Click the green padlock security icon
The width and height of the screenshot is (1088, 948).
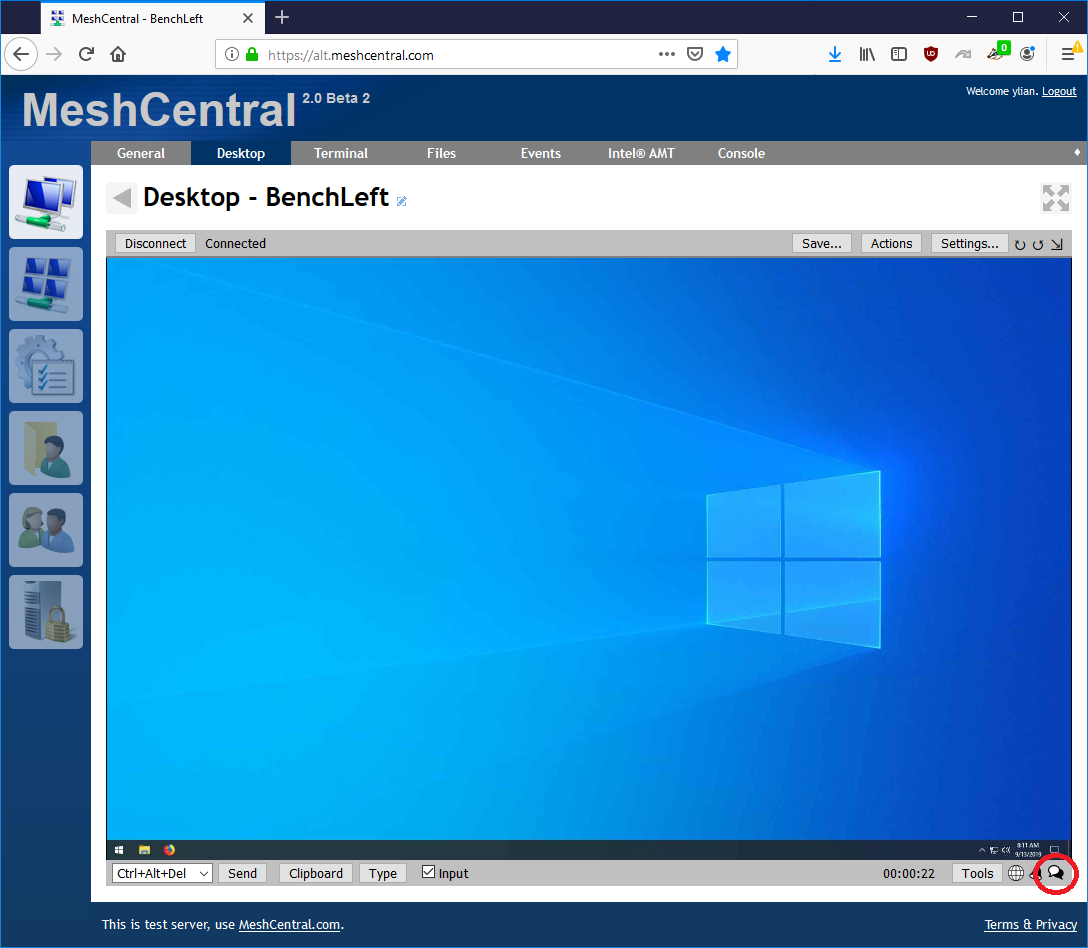(253, 54)
